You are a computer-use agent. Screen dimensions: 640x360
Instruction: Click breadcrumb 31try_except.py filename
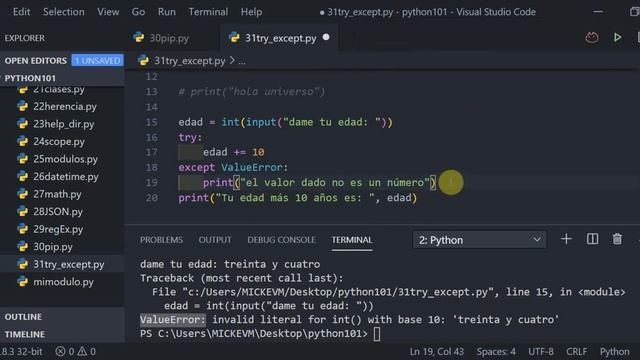pos(189,61)
